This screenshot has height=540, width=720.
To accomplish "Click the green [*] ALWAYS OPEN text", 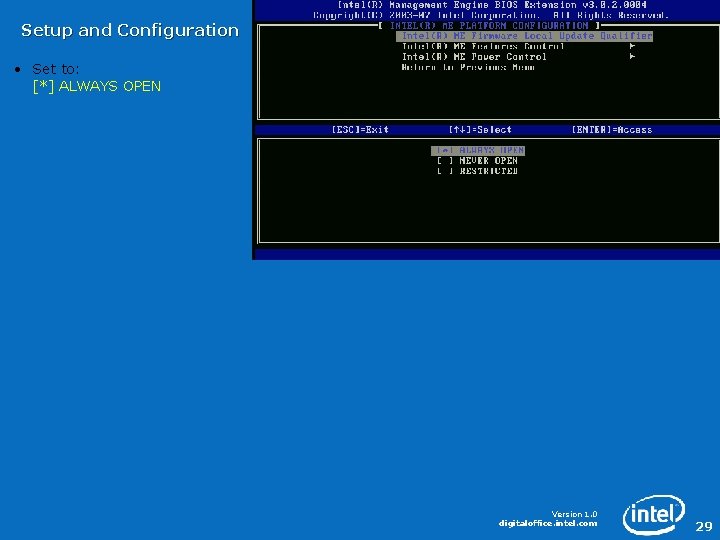I will point(97,86).
